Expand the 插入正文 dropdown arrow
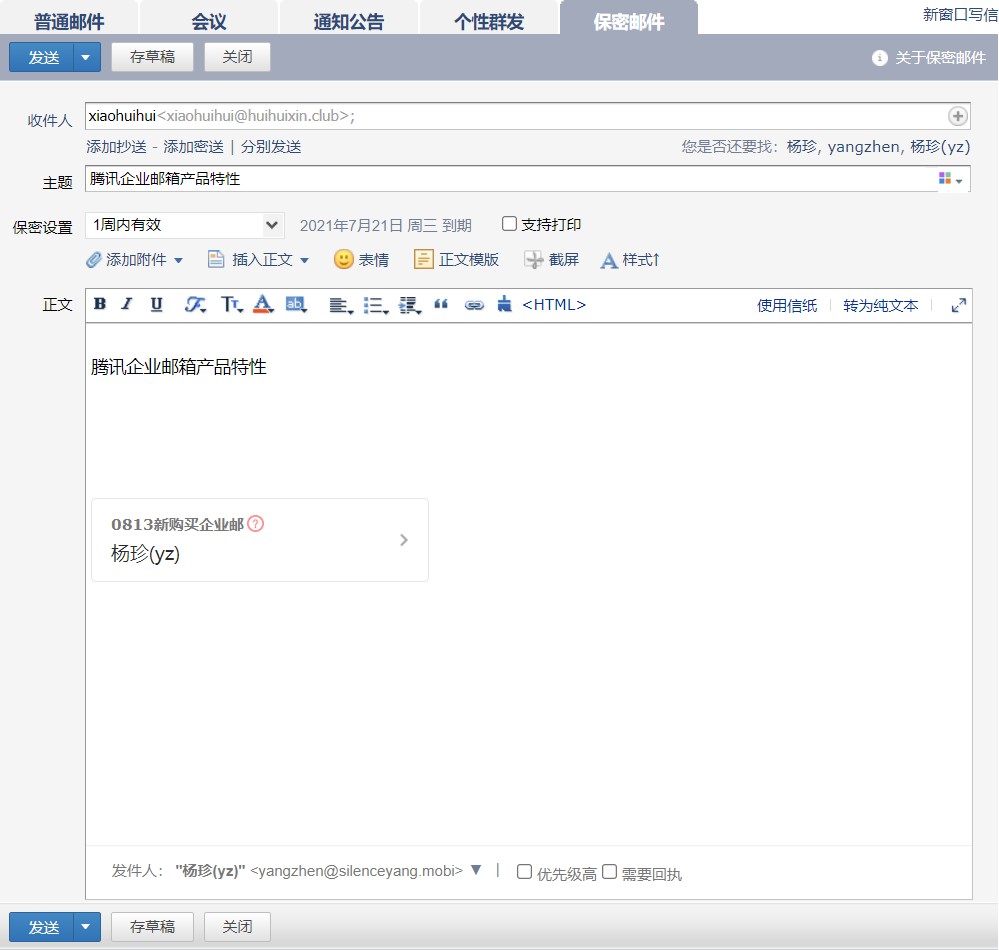Viewport: 999px width, 950px height. coord(305,260)
